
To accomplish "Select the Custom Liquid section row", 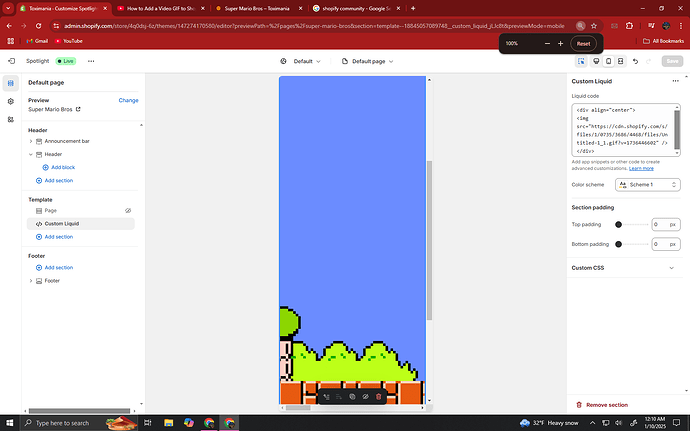I will [81, 224].
